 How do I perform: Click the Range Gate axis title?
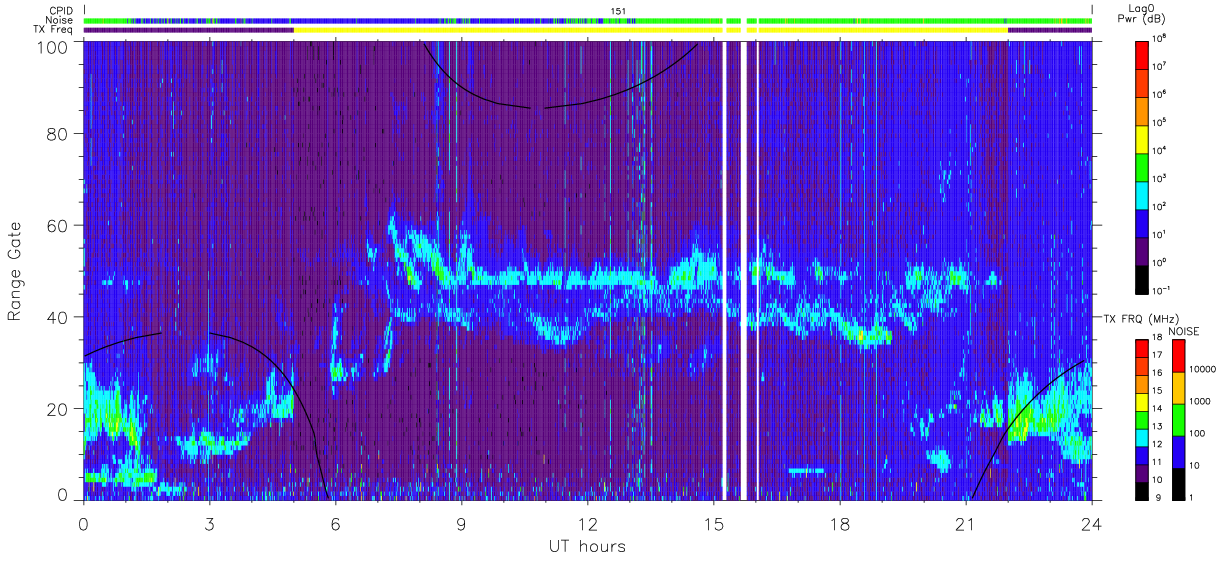pos(16,271)
